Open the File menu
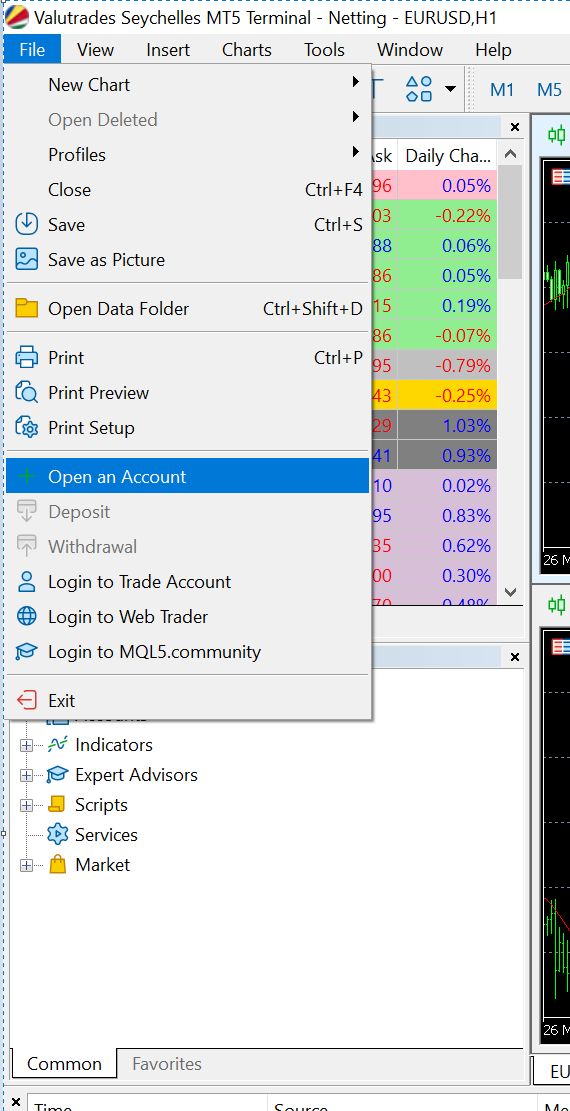The width and height of the screenshot is (570, 1111). 33,50
